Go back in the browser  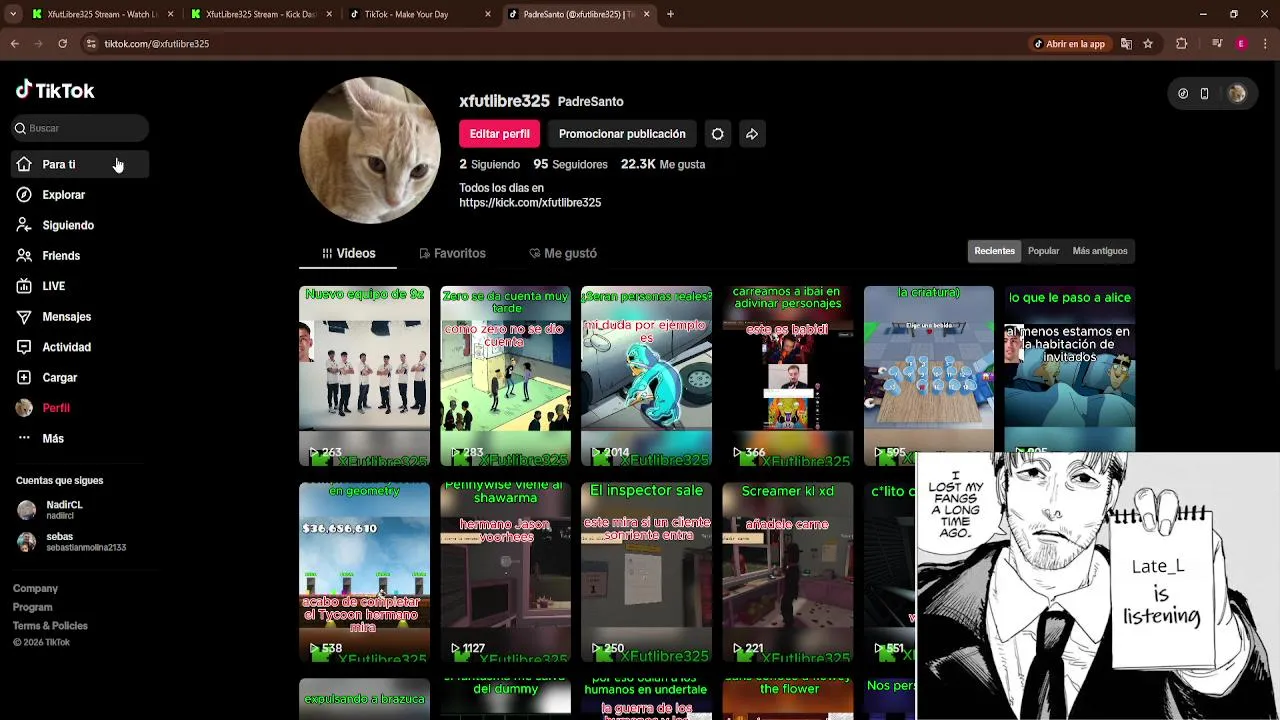(14, 44)
